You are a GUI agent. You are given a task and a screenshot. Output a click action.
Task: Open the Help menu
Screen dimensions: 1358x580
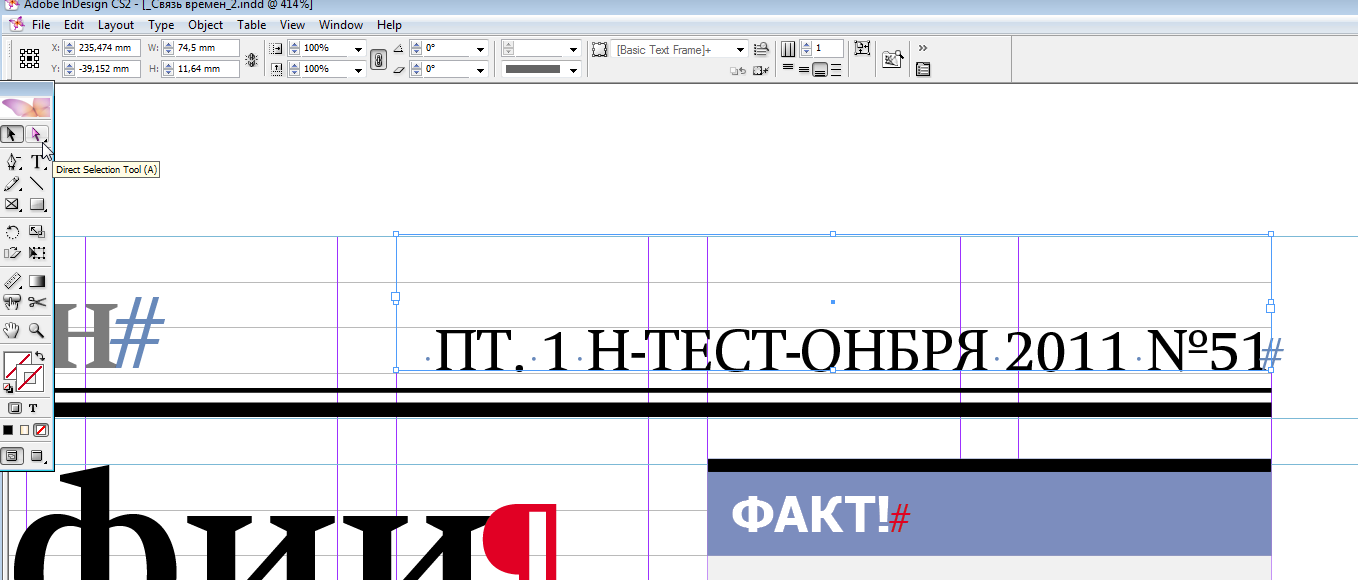pyautogui.click(x=390, y=25)
